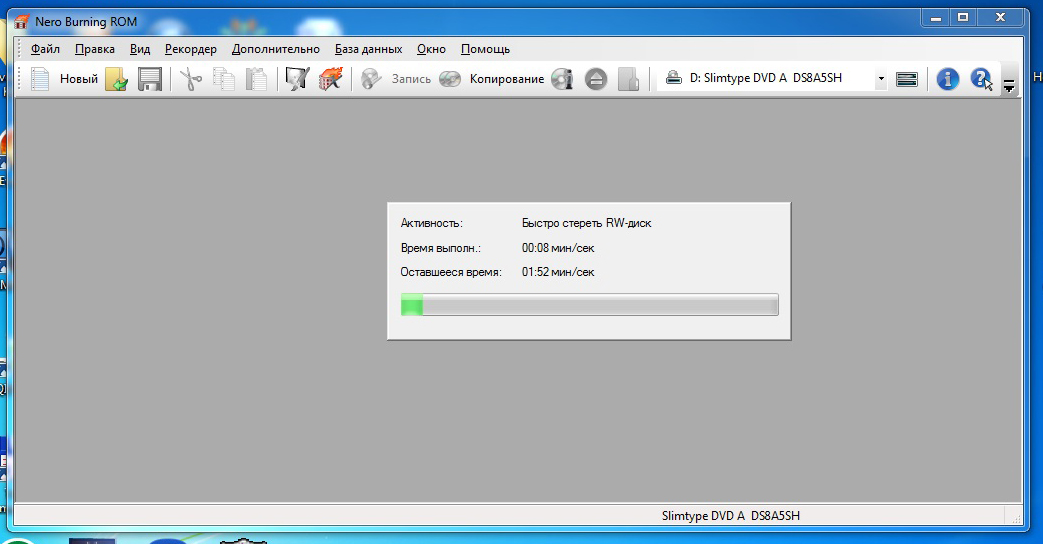Select D: Slimtype DVD A recorder field
The height and width of the screenshot is (544, 1043).
click(x=772, y=78)
